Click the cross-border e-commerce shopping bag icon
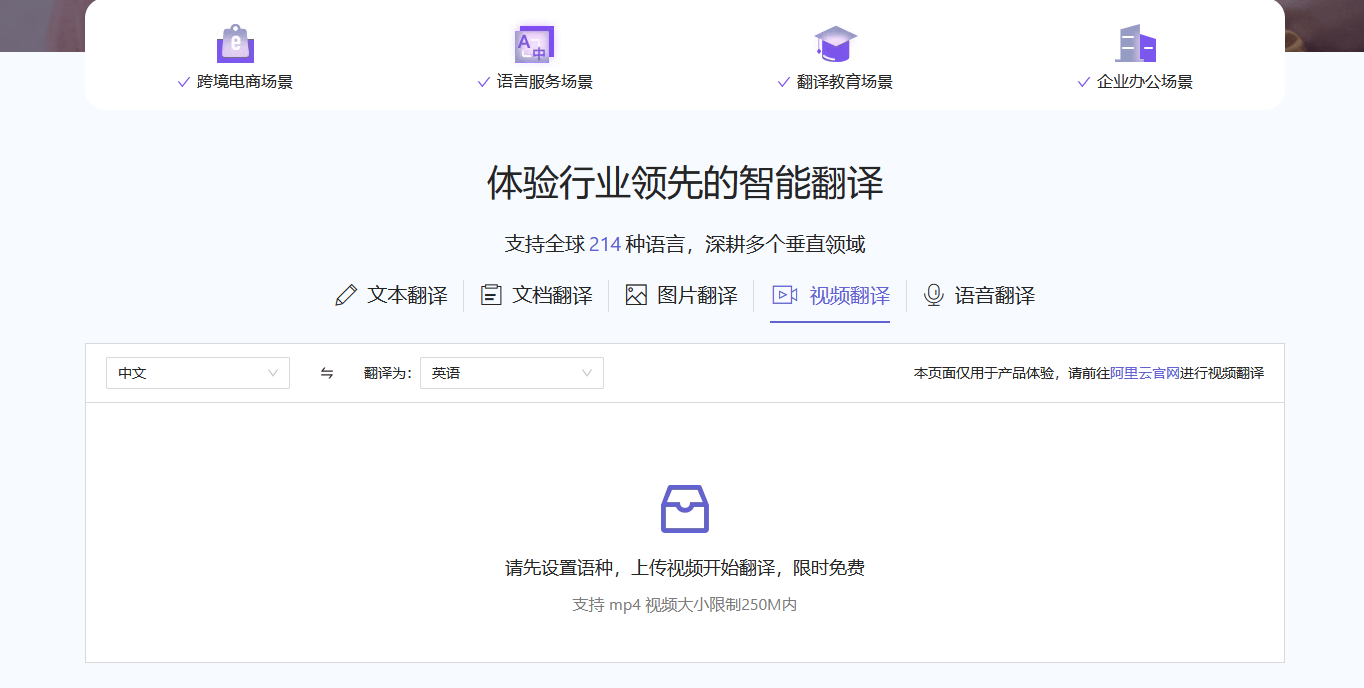The image size is (1364, 688). pos(235,44)
